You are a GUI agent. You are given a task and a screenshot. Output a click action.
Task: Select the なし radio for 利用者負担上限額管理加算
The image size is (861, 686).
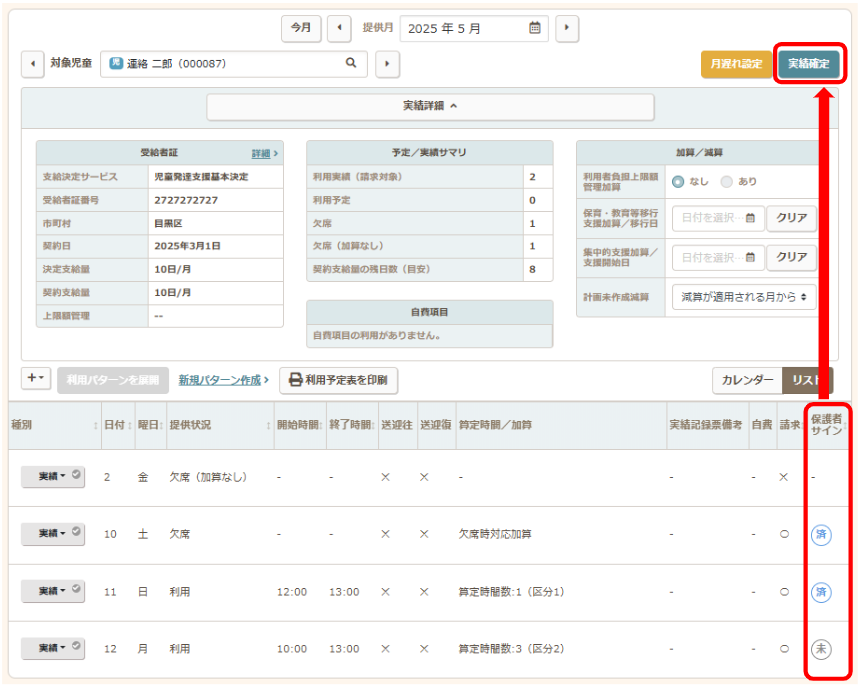tap(678, 181)
